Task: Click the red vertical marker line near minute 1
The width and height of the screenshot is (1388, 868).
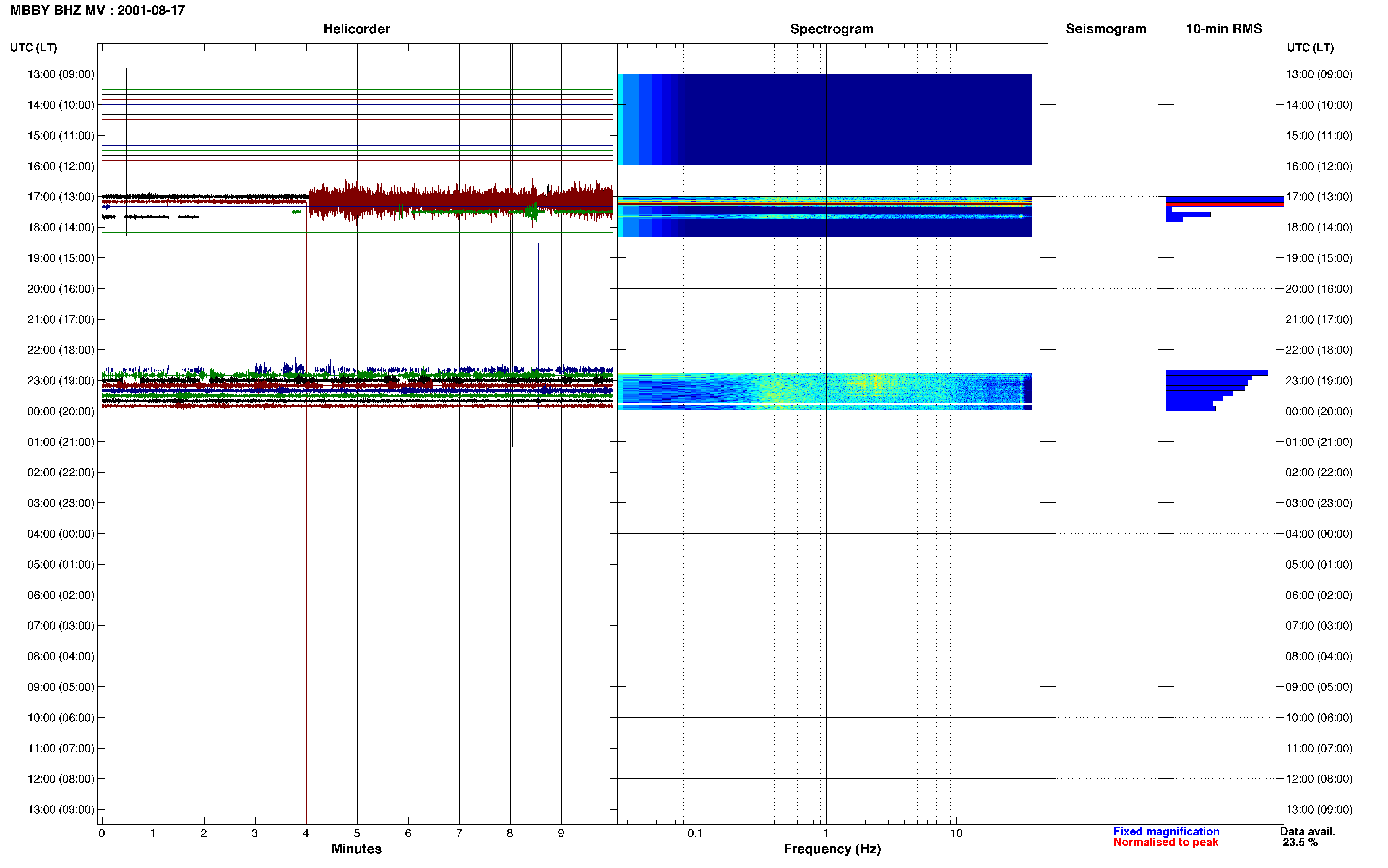Action: pos(168,434)
